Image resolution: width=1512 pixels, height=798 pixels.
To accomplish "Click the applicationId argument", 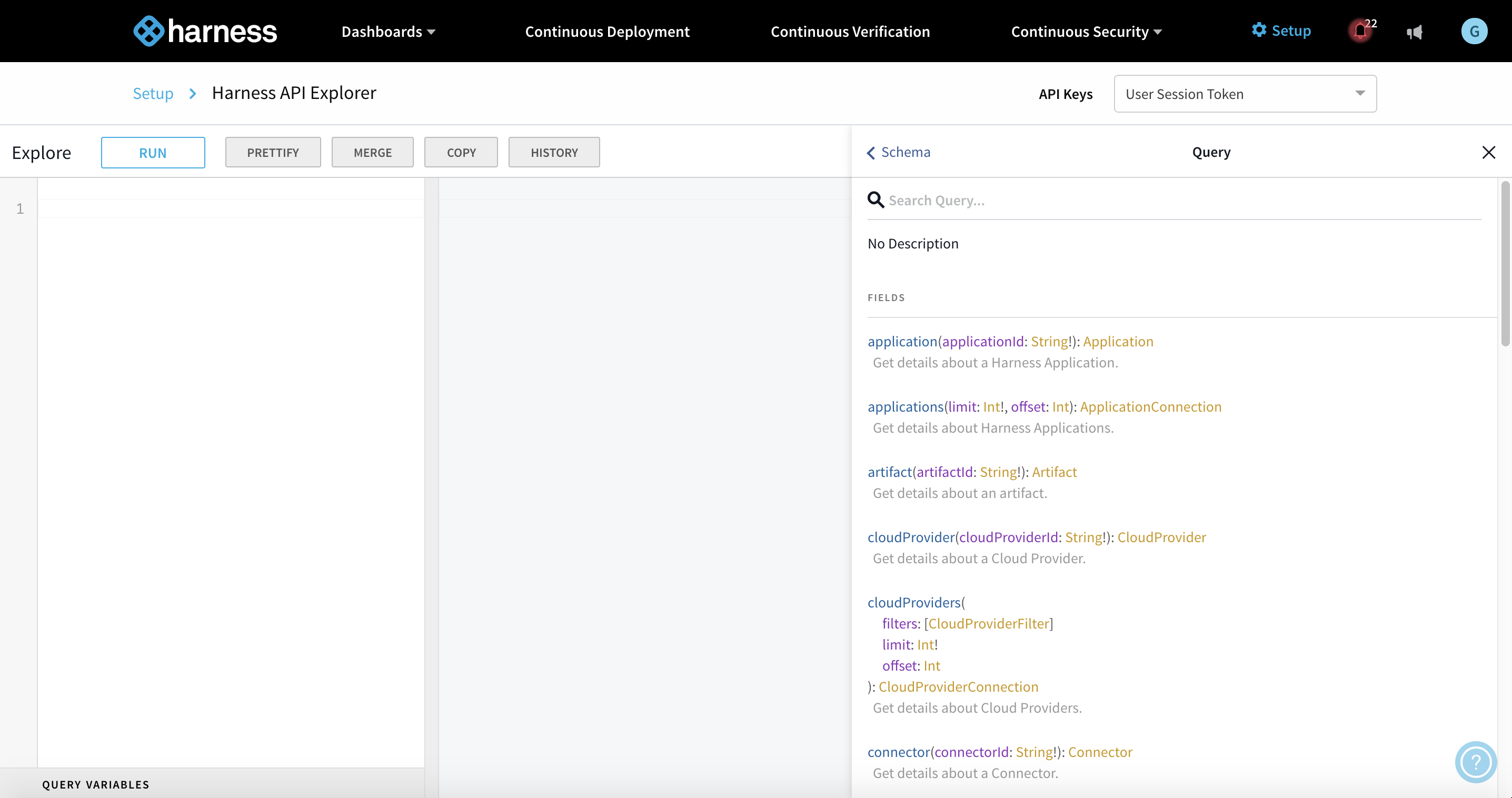I will coord(982,342).
